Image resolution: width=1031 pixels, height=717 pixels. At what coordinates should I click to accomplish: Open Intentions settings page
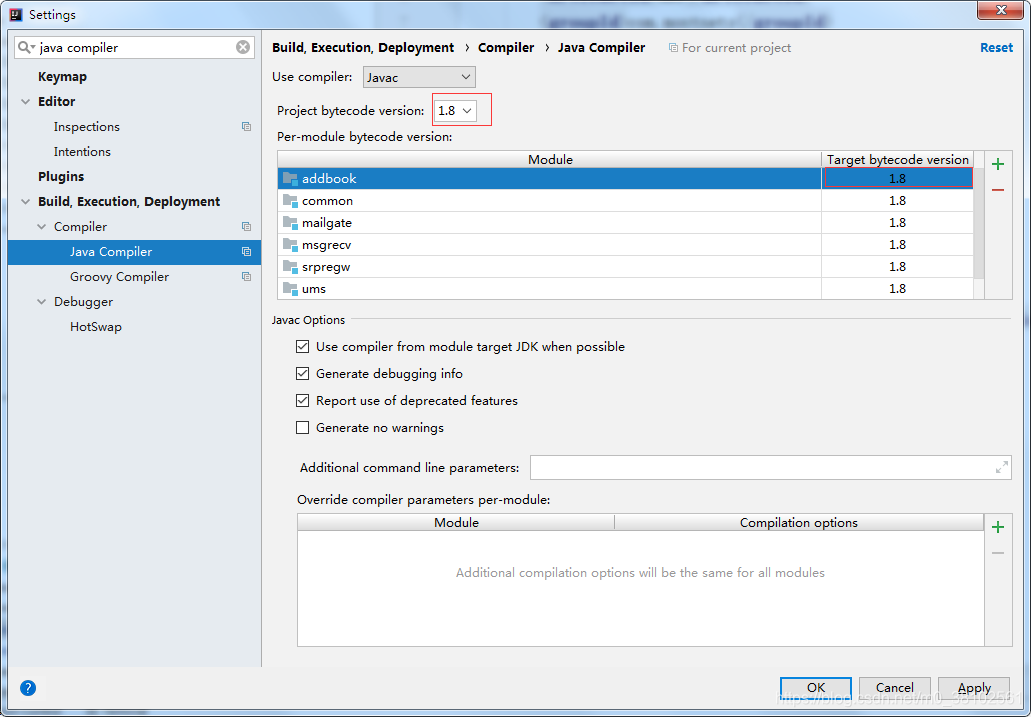pos(82,151)
